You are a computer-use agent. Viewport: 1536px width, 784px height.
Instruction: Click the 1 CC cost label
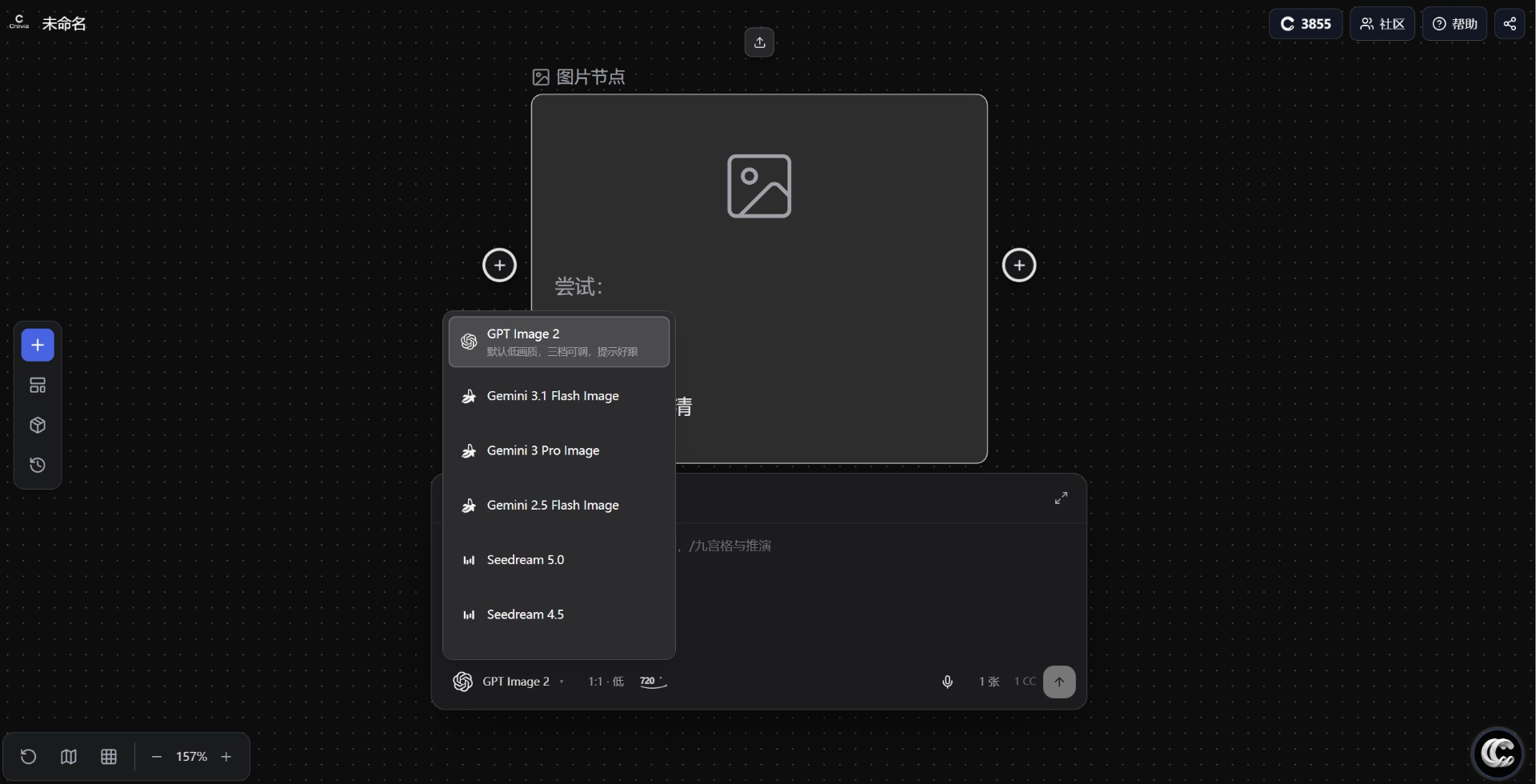pos(1025,682)
